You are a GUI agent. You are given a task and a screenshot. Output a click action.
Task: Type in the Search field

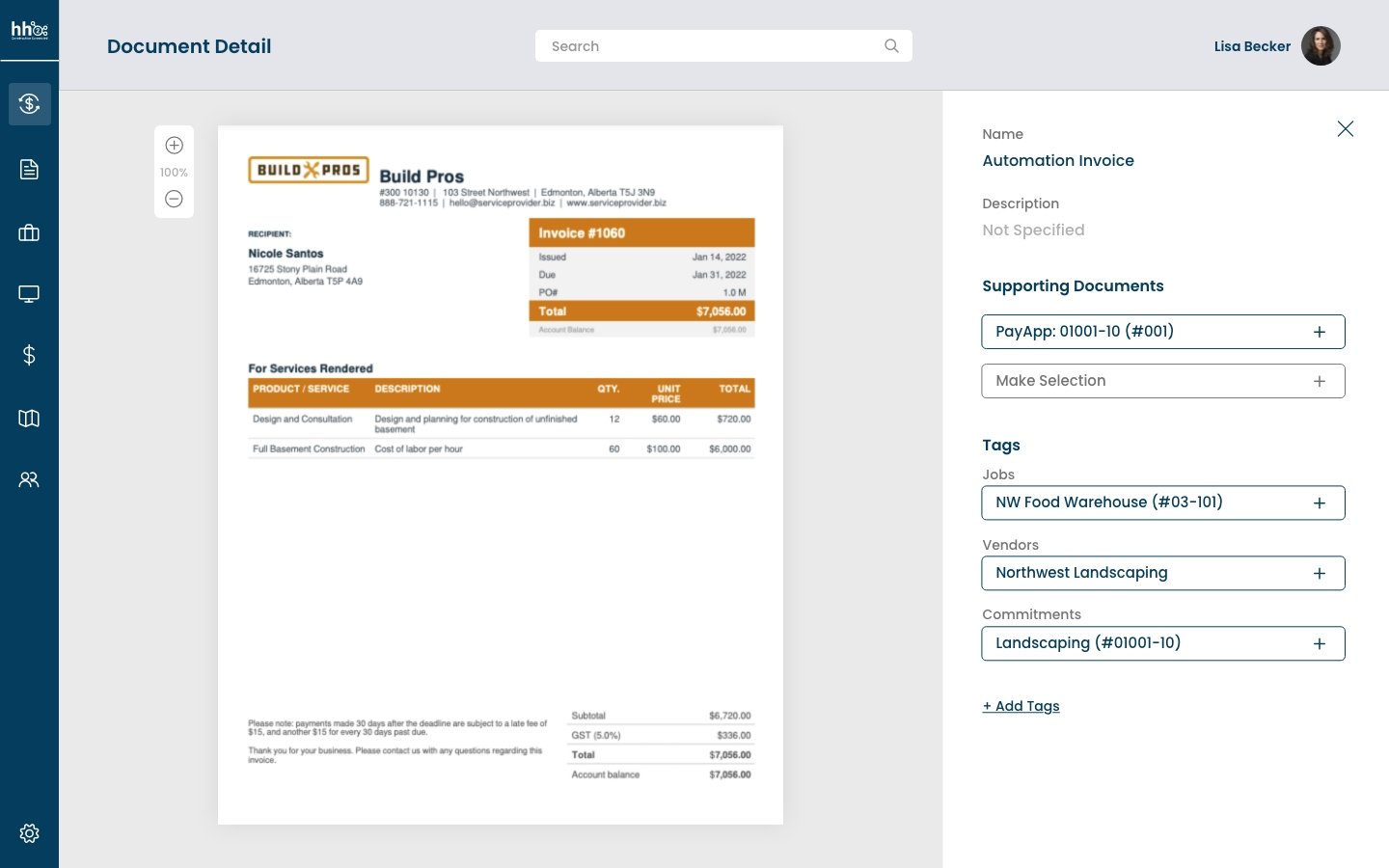click(709, 46)
